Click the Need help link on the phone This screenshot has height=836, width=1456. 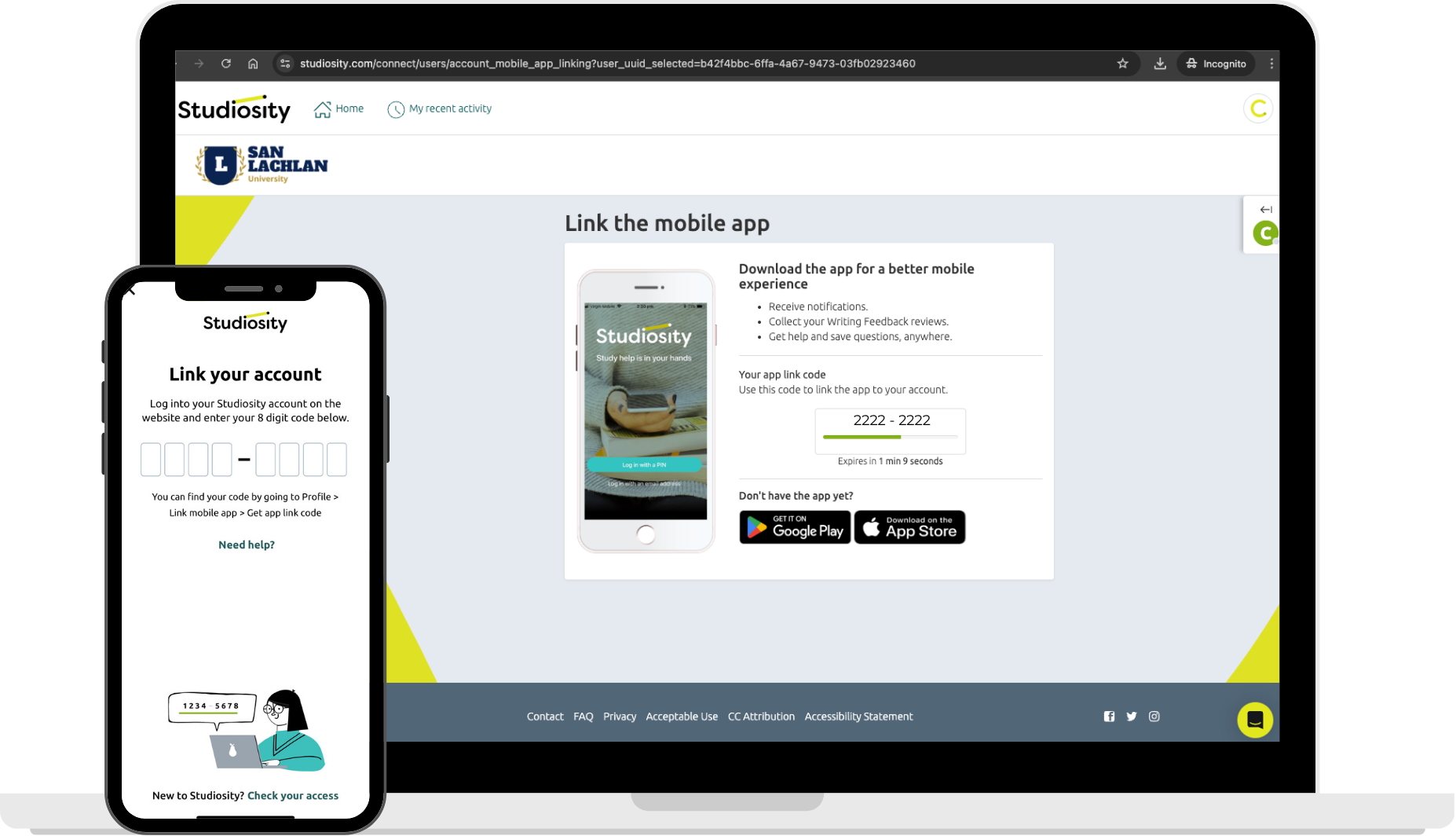click(x=246, y=544)
